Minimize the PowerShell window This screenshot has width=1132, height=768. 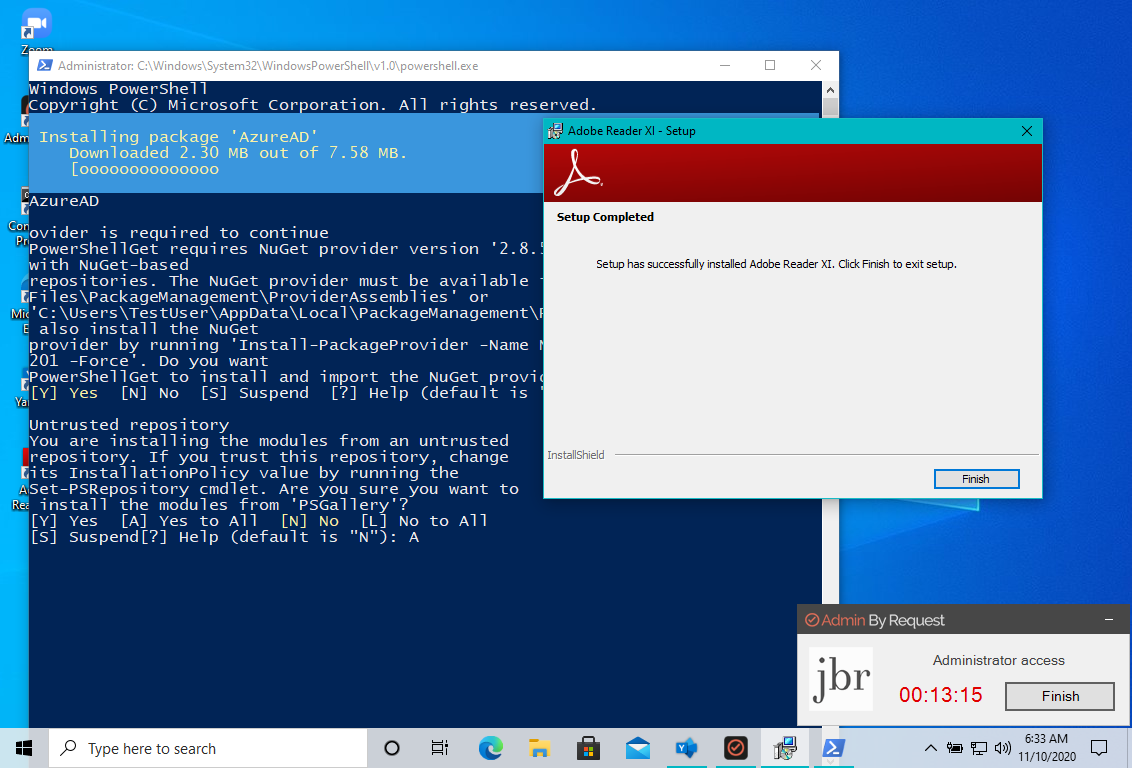(725, 66)
